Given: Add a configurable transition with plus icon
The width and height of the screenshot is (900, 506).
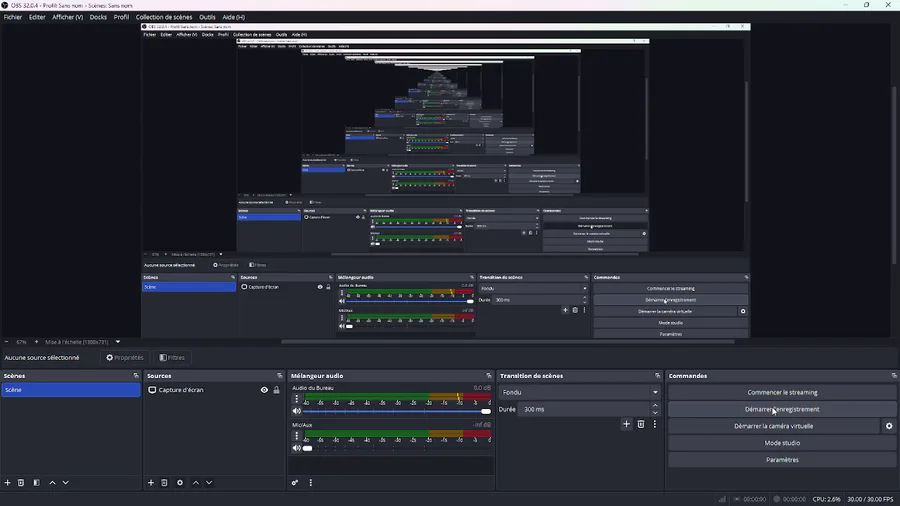Looking at the screenshot, I should (626, 424).
